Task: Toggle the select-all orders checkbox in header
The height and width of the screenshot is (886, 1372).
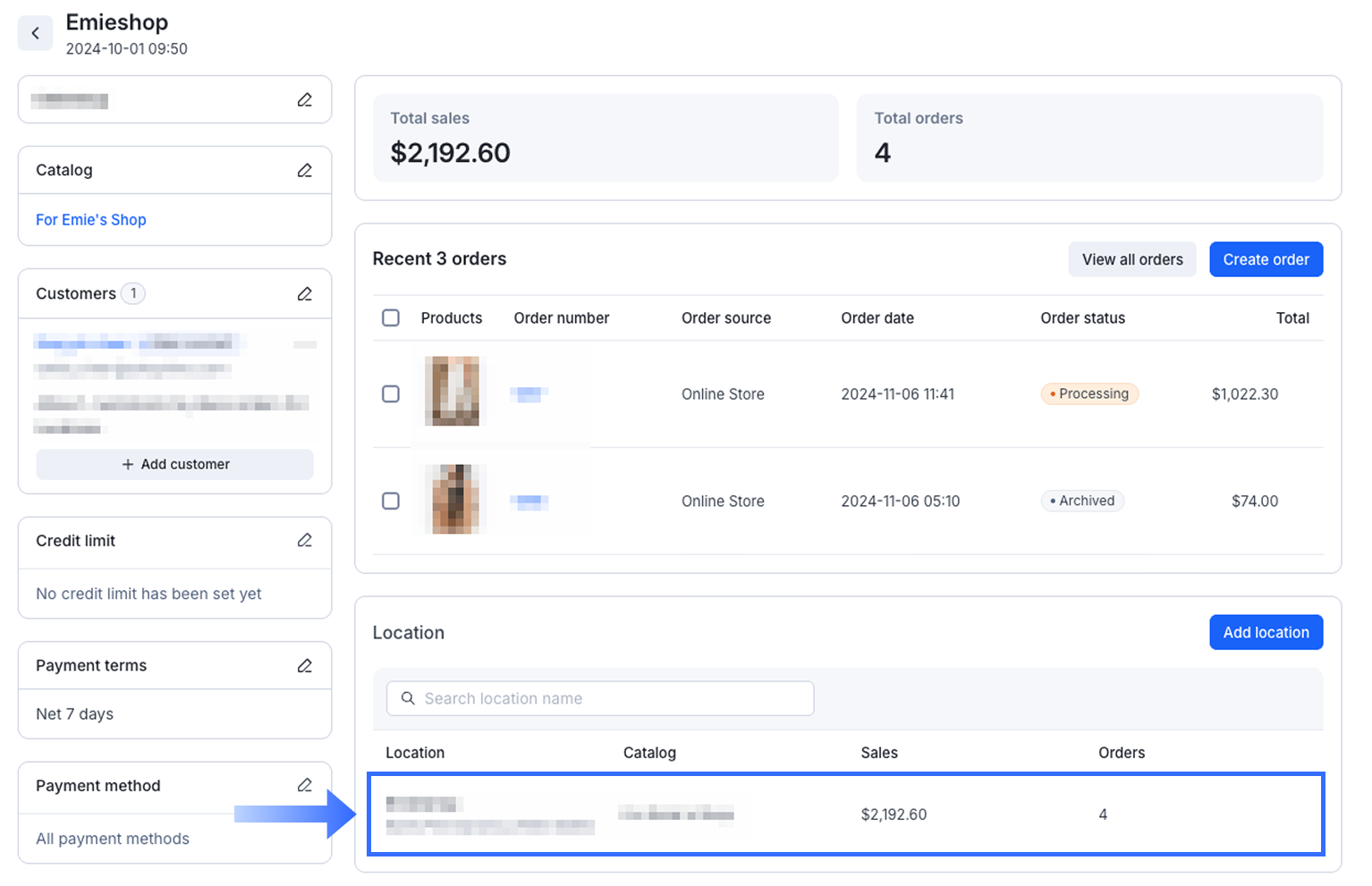Action: pyautogui.click(x=391, y=318)
